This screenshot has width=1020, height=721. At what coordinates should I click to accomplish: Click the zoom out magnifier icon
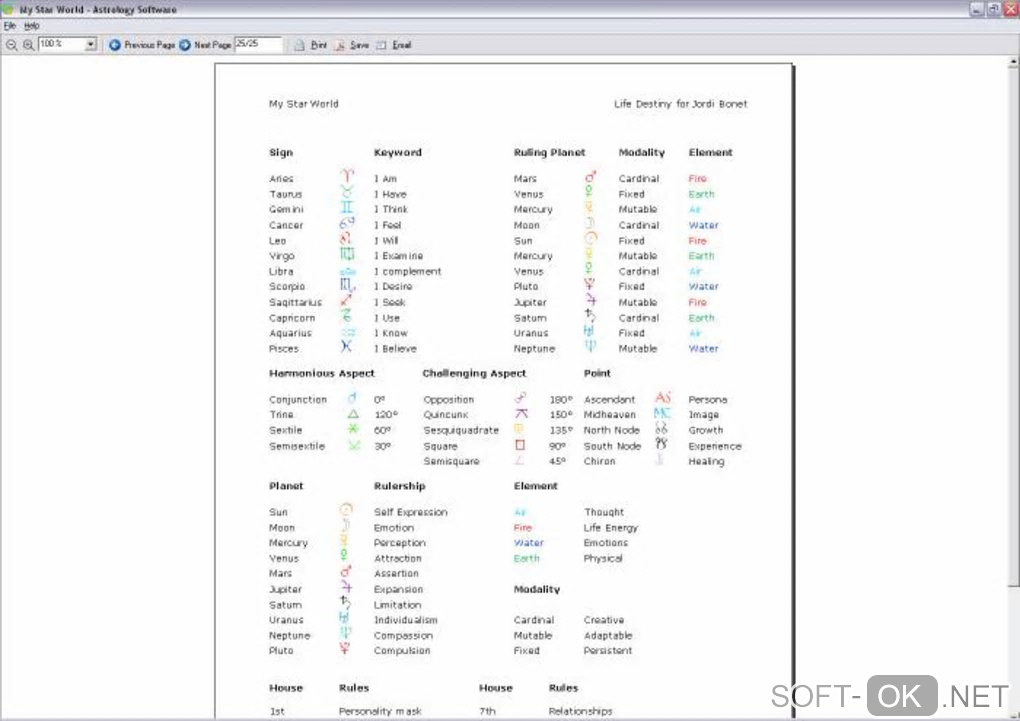tap(11, 45)
